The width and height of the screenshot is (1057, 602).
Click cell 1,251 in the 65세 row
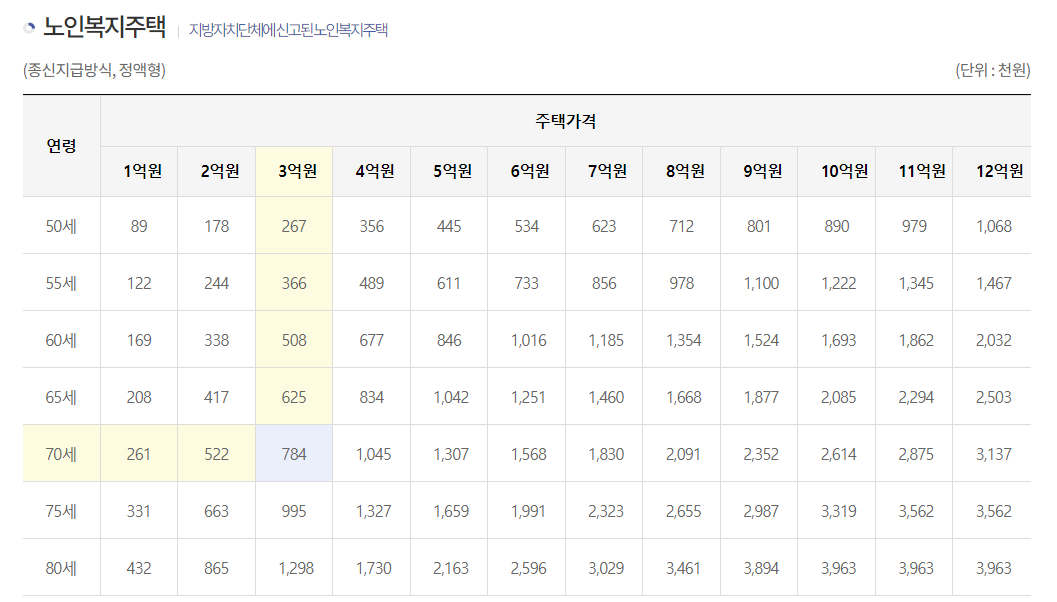(x=526, y=397)
